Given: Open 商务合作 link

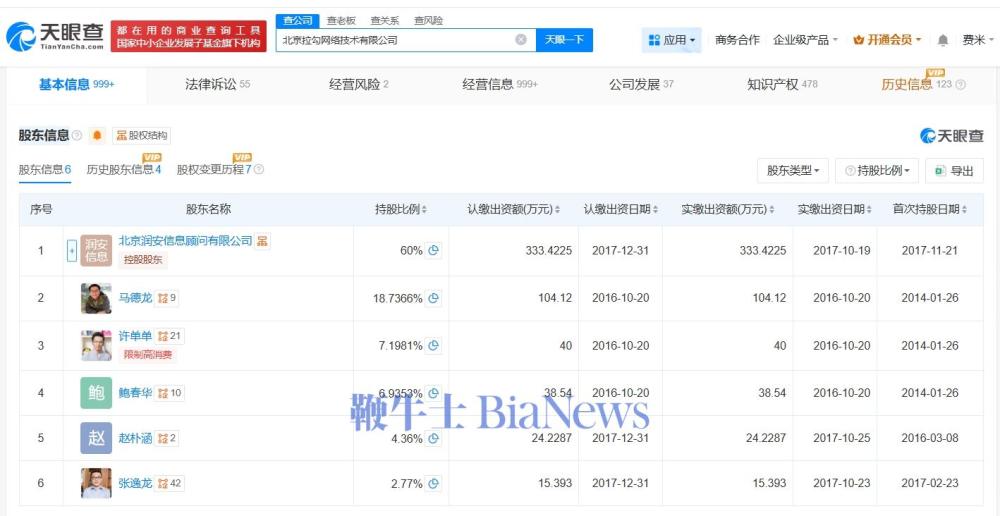Looking at the screenshot, I should (x=737, y=40).
